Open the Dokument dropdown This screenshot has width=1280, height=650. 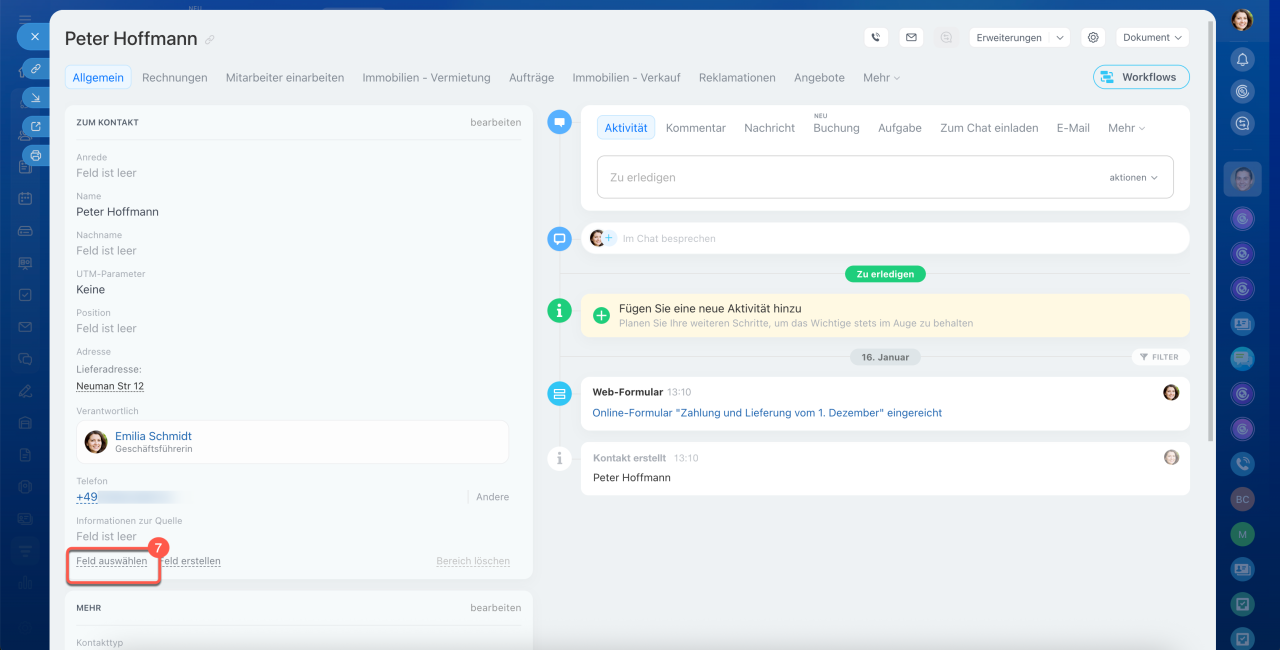click(x=1152, y=37)
